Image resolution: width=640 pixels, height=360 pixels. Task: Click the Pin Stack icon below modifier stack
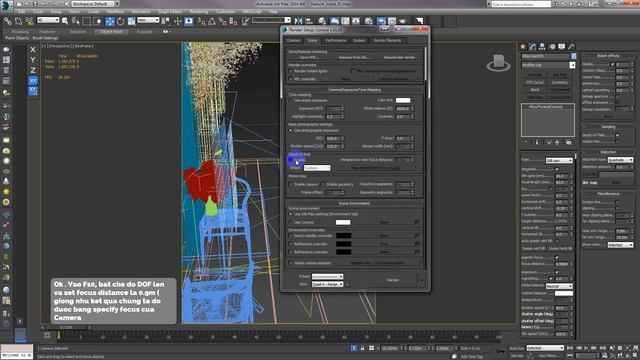coord(526,142)
